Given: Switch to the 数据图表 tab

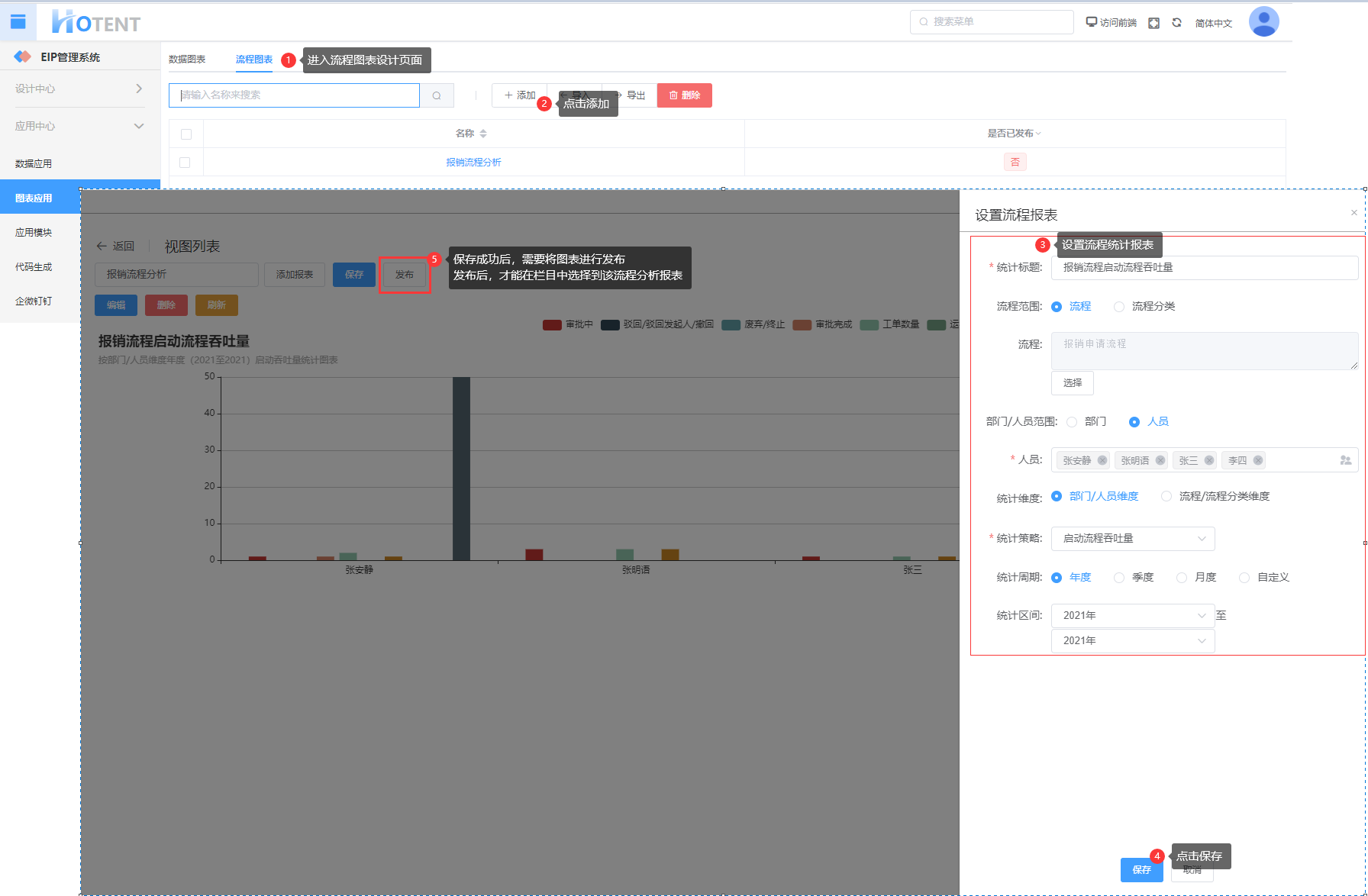Looking at the screenshot, I should coord(187,60).
